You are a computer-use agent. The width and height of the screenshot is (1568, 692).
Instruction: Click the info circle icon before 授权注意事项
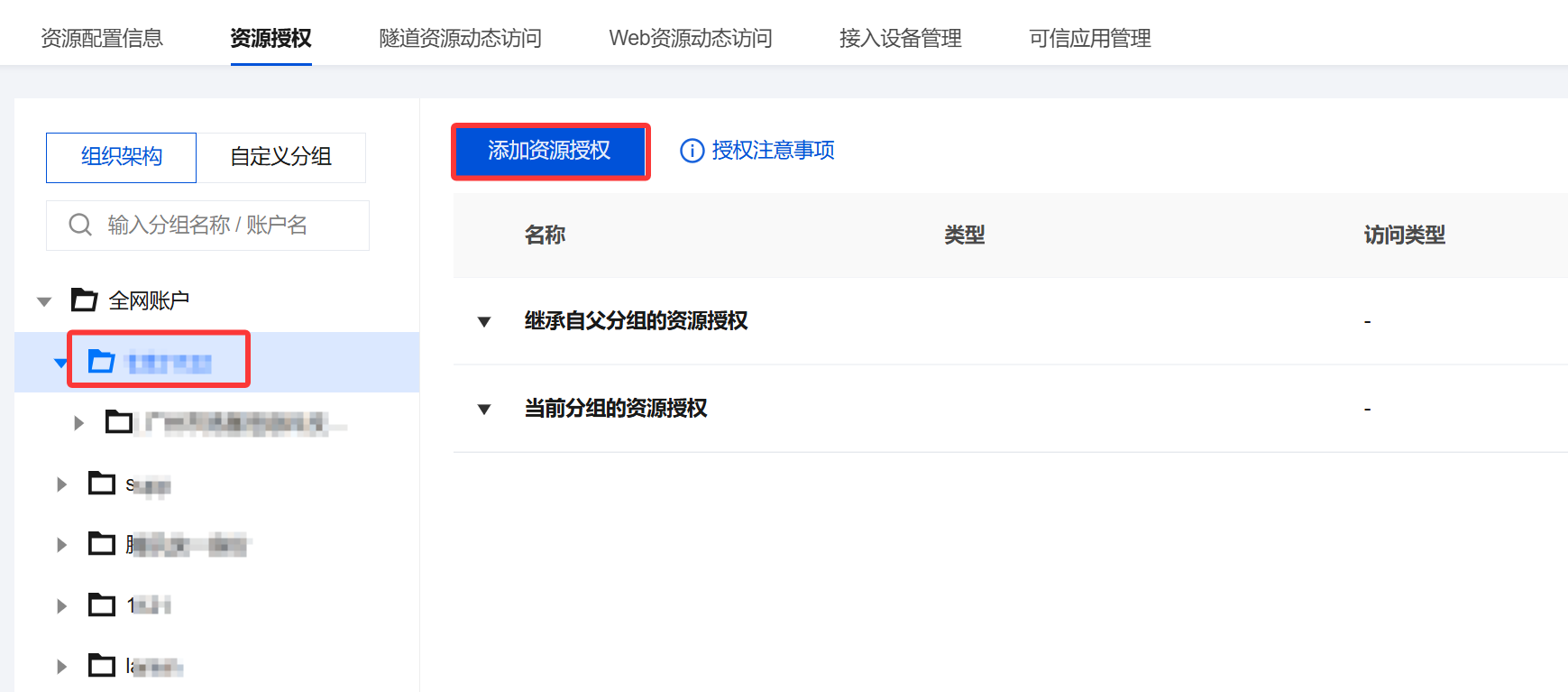[x=692, y=151]
